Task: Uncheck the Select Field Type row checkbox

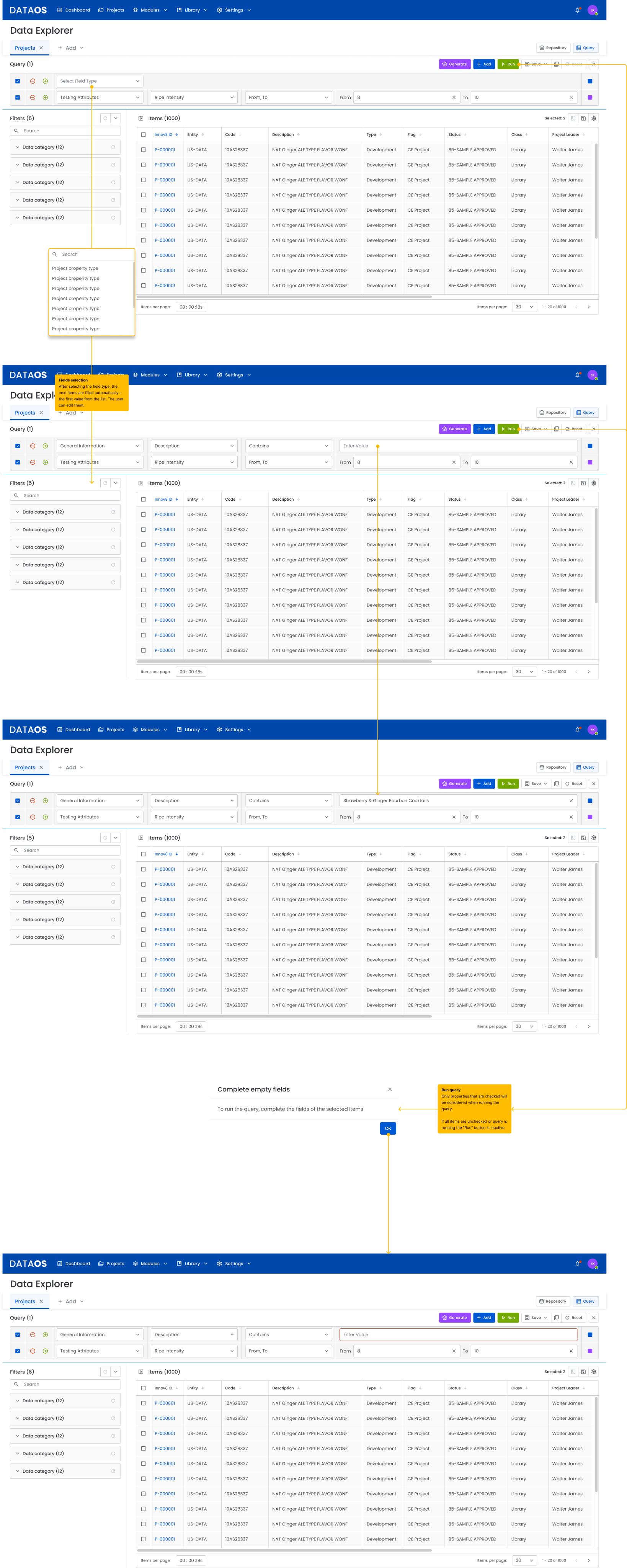Action: coord(18,81)
